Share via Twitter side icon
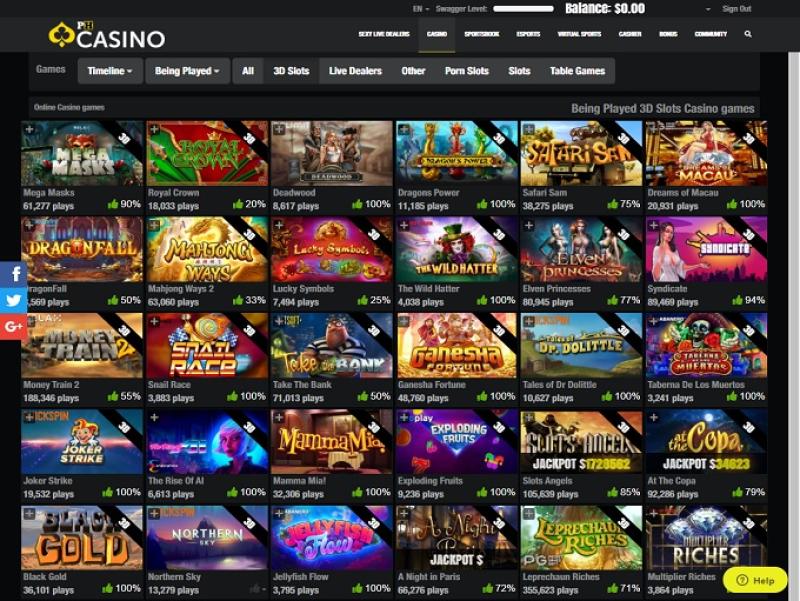The image size is (800, 601). [13, 299]
